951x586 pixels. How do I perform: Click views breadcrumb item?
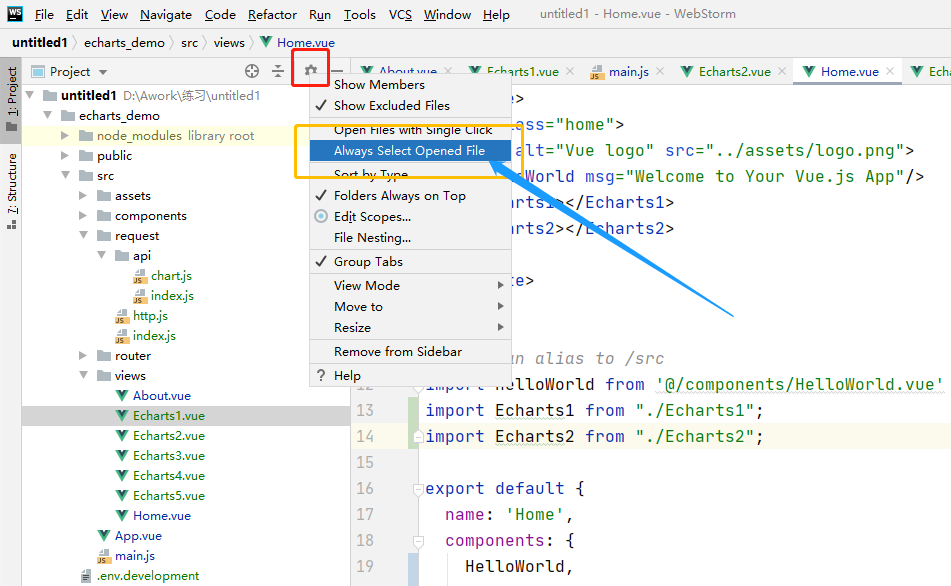point(229,42)
